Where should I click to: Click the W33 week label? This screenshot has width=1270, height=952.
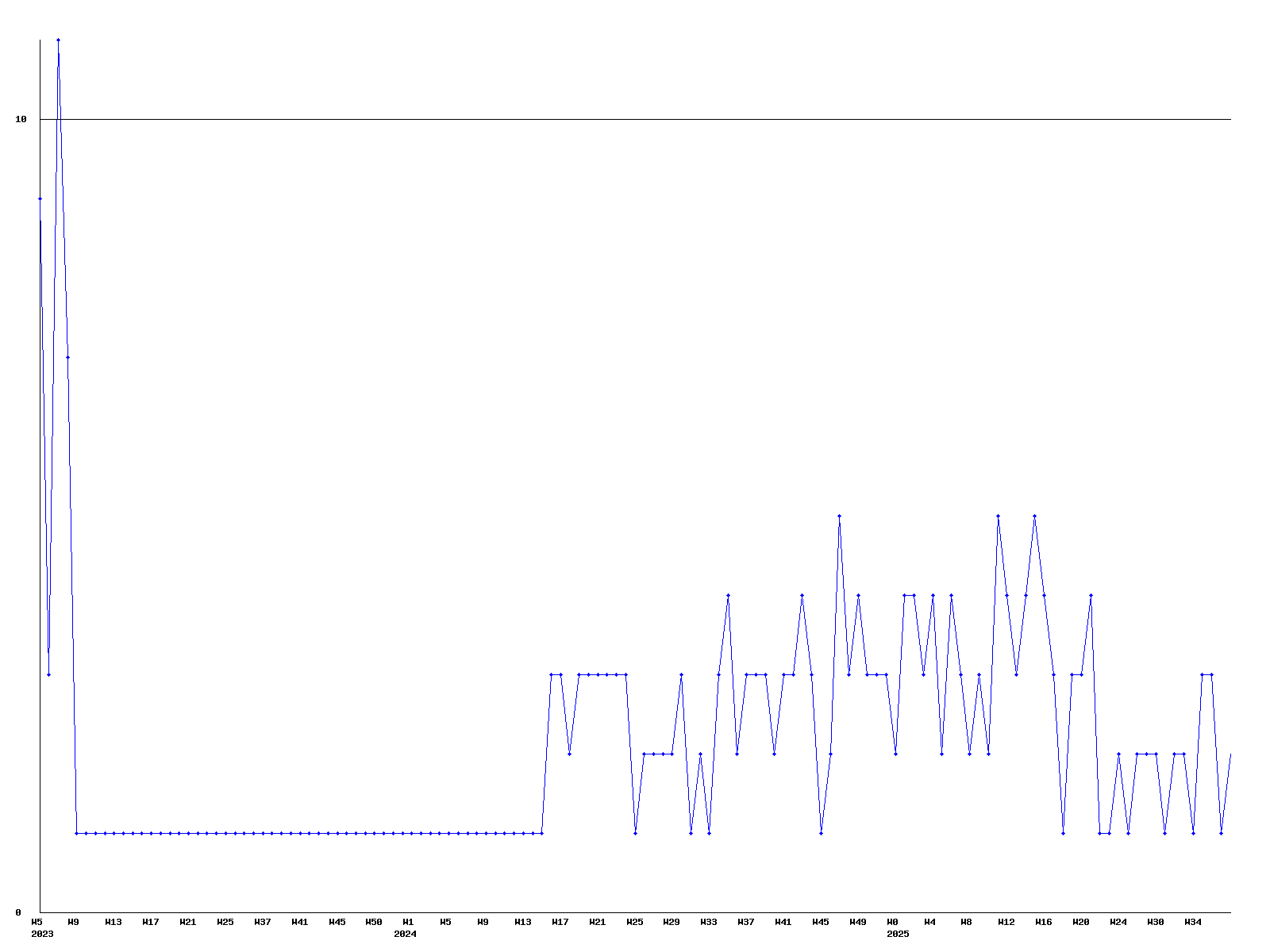pyautogui.click(x=708, y=922)
